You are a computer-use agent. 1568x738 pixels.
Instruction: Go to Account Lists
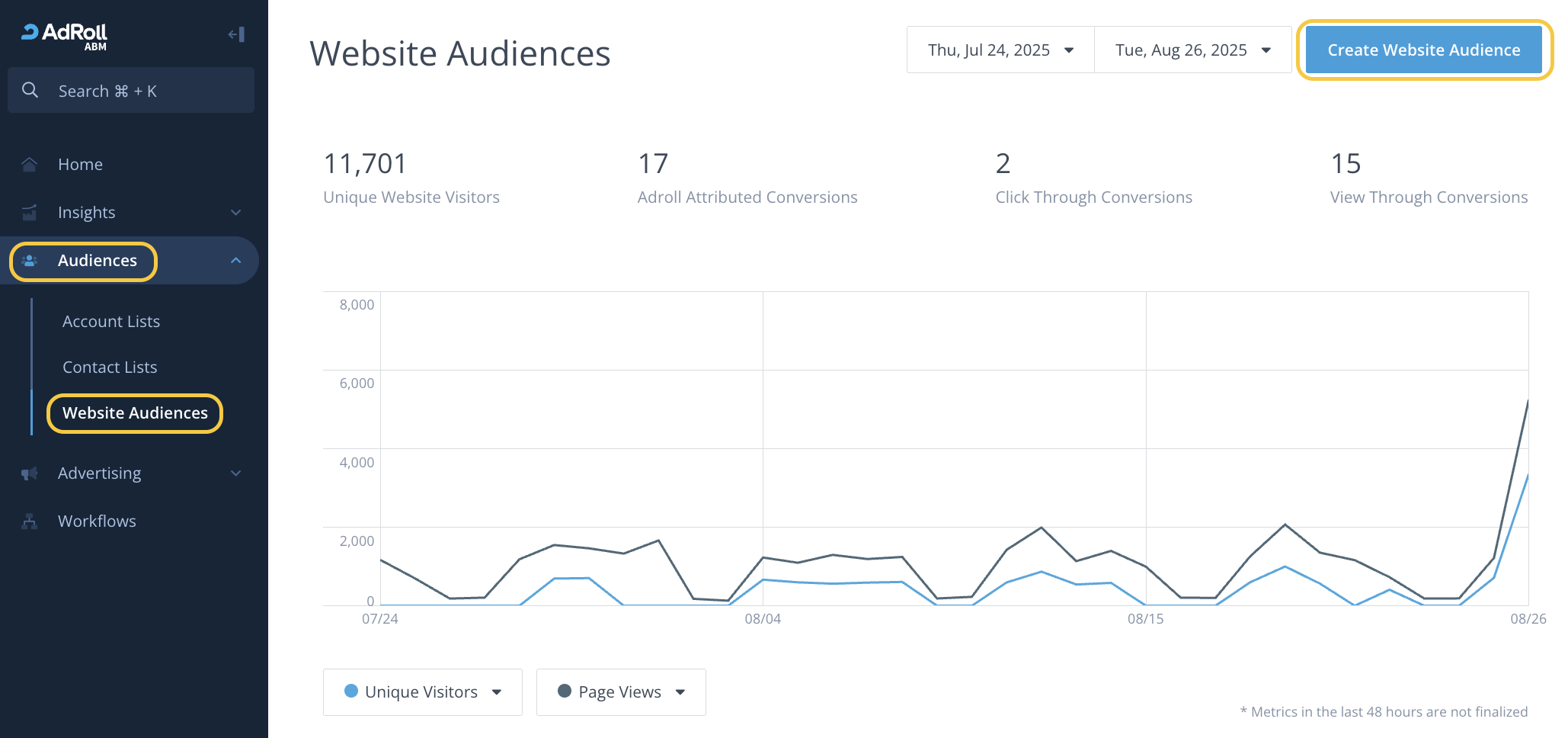click(111, 322)
